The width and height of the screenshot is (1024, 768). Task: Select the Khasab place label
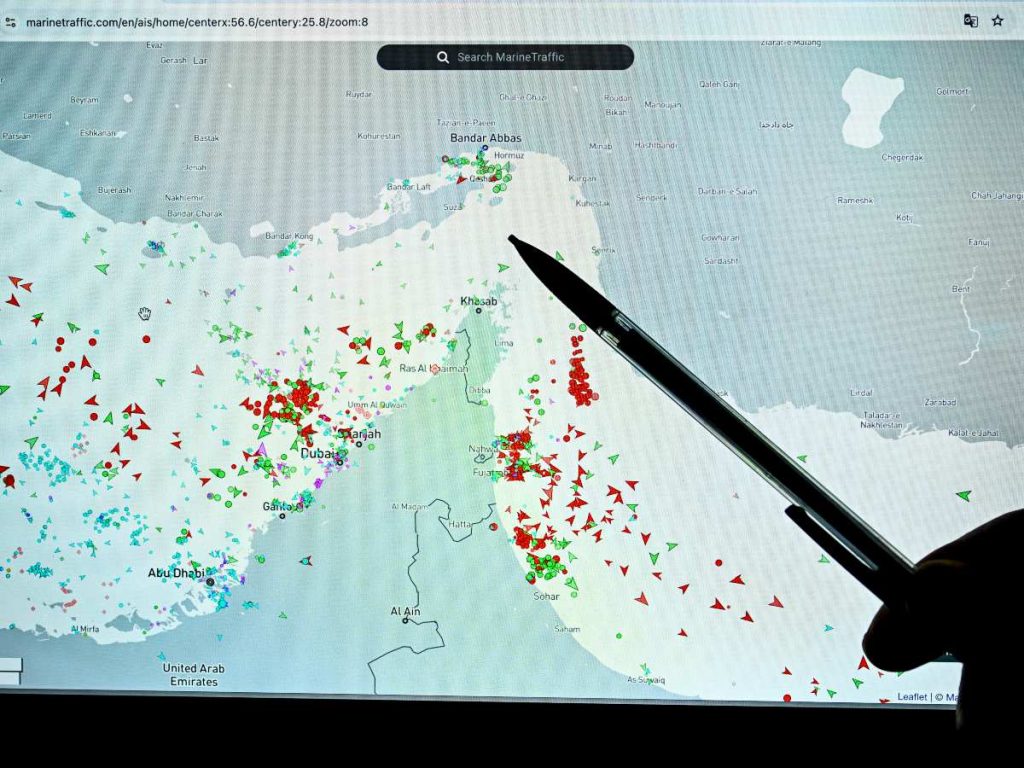tap(479, 300)
